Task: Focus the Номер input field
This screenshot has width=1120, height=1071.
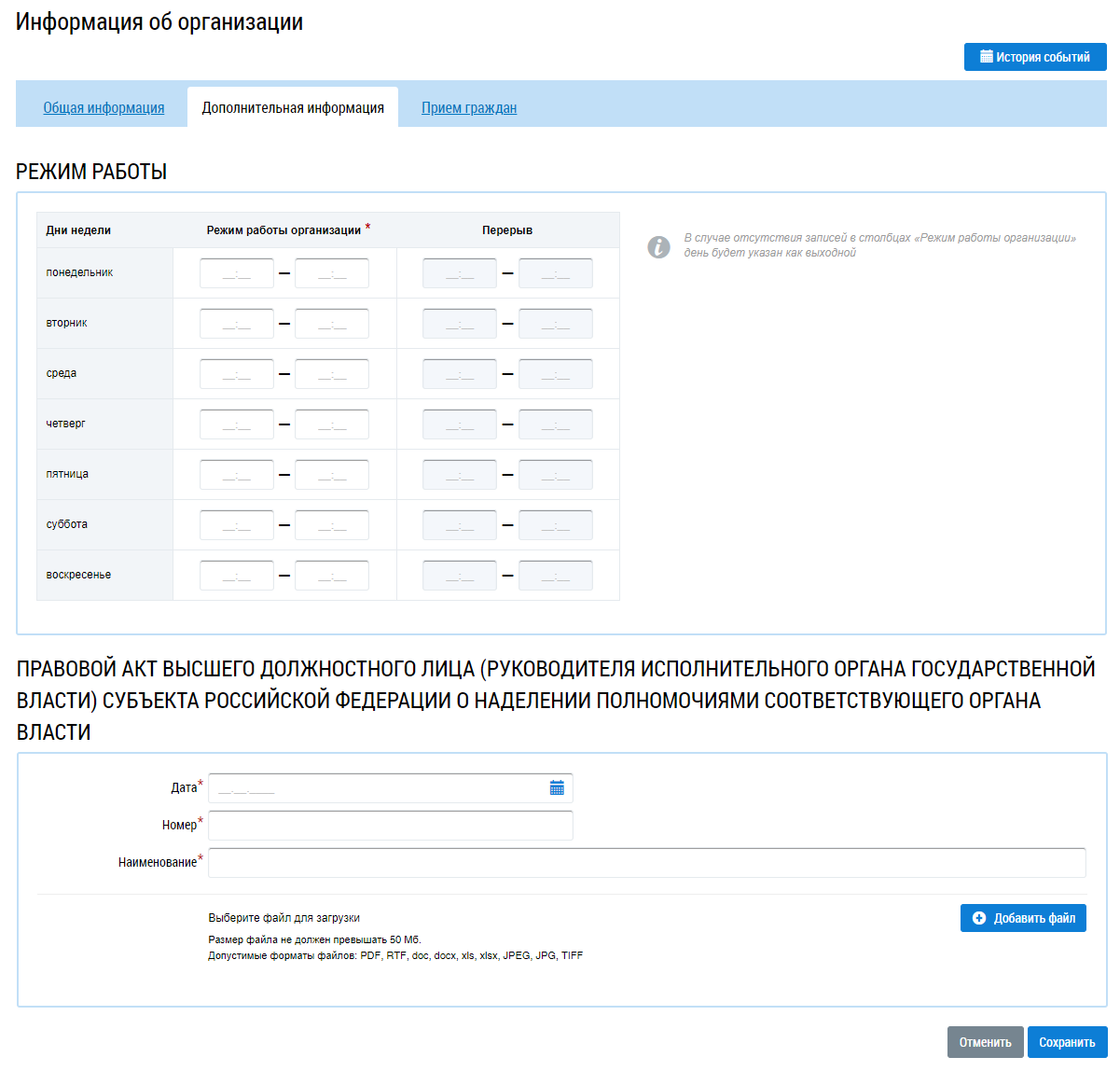Action: click(390, 826)
